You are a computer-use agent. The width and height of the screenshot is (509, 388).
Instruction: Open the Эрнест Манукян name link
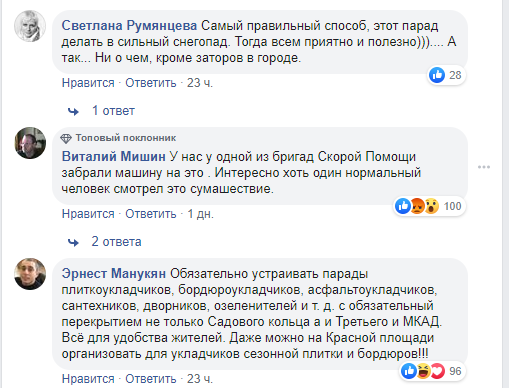[114, 274]
